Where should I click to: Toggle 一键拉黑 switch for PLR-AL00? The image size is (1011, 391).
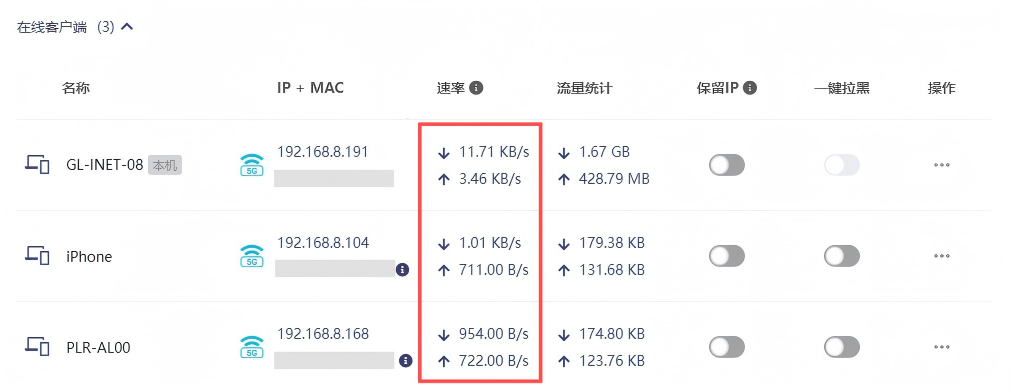point(841,347)
